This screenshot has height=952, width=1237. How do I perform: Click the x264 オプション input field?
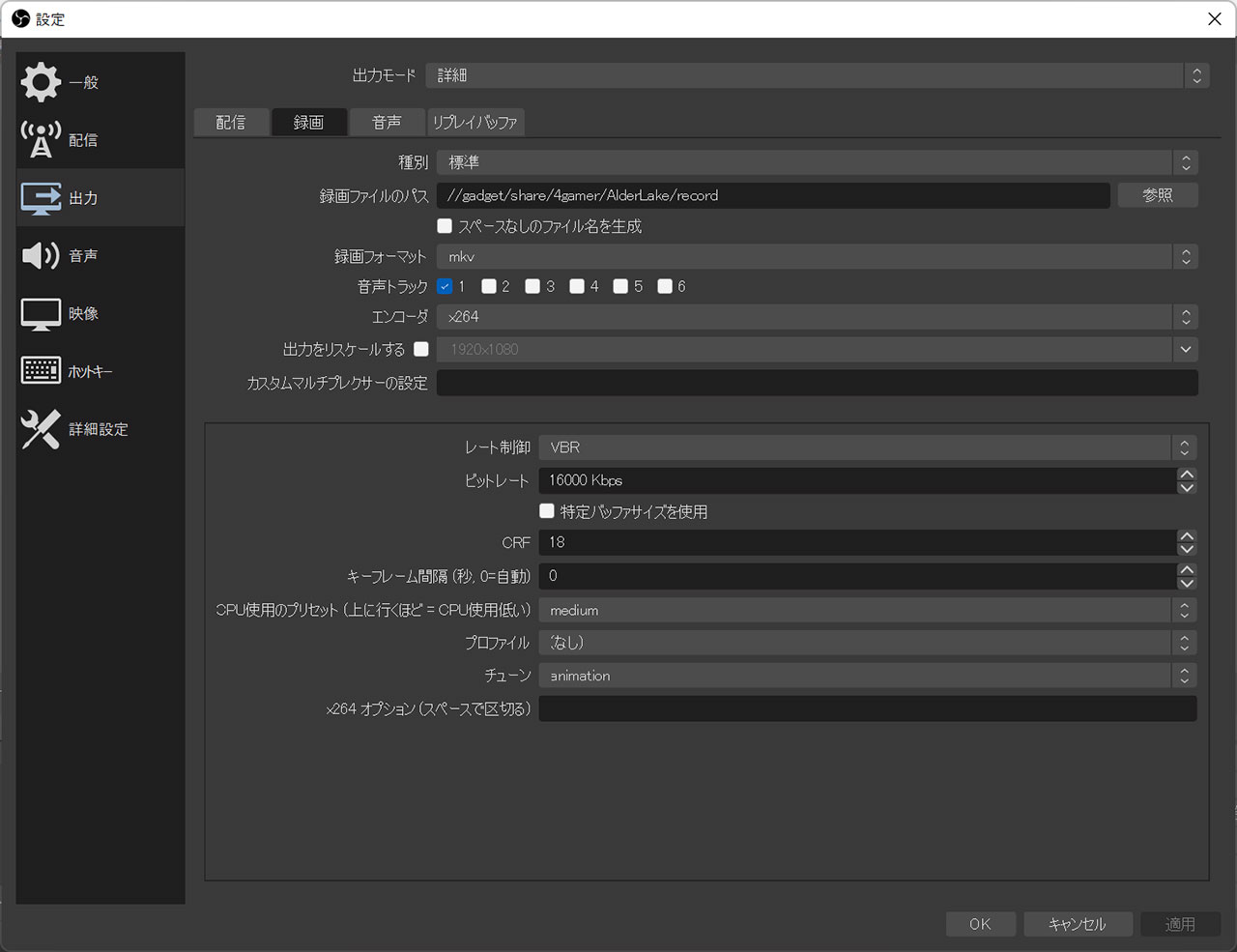868,708
